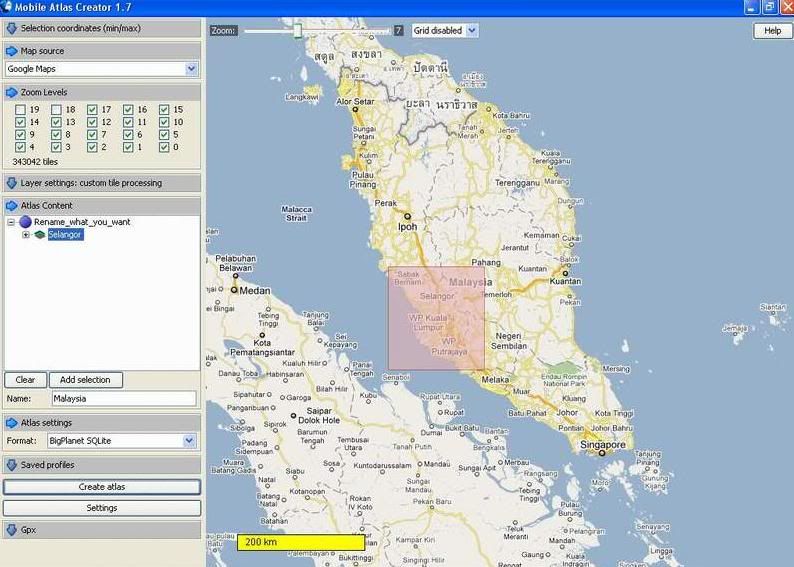Screen dimensions: 794x567
Task: Click the Atlas Content arrow icon
Action: coord(12,206)
